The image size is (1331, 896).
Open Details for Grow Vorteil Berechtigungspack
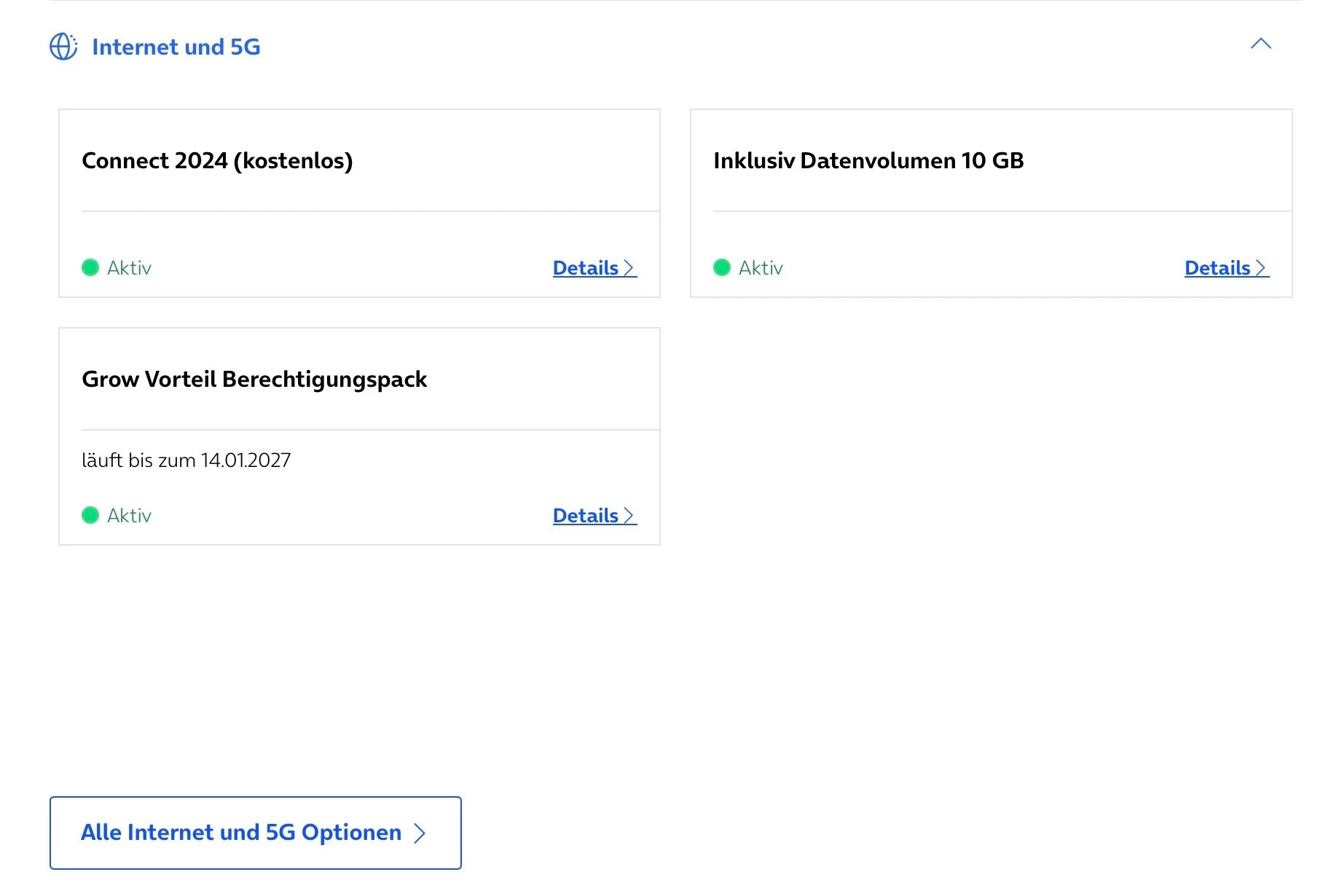click(x=586, y=516)
